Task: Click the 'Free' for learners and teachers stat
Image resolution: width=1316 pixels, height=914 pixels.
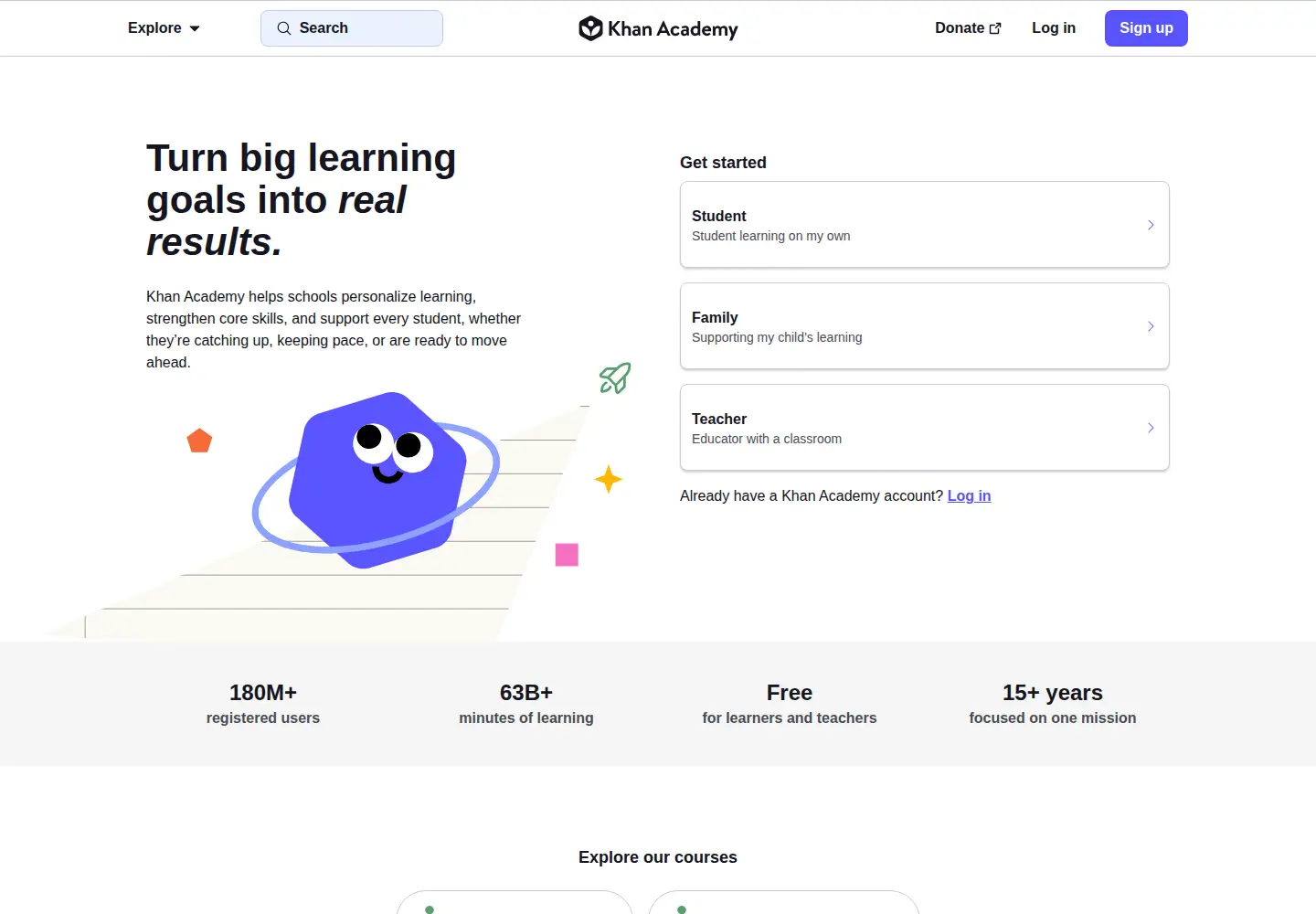Action: pyautogui.click(x=790, y=704)
